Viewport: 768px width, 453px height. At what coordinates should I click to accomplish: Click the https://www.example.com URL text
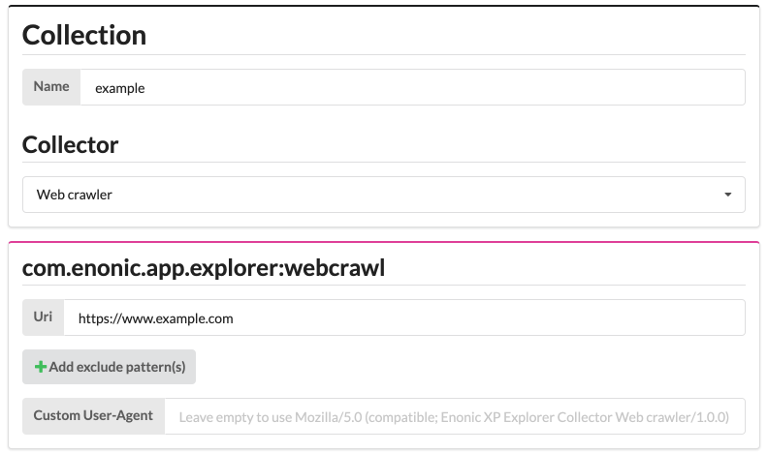click(156, 318)
